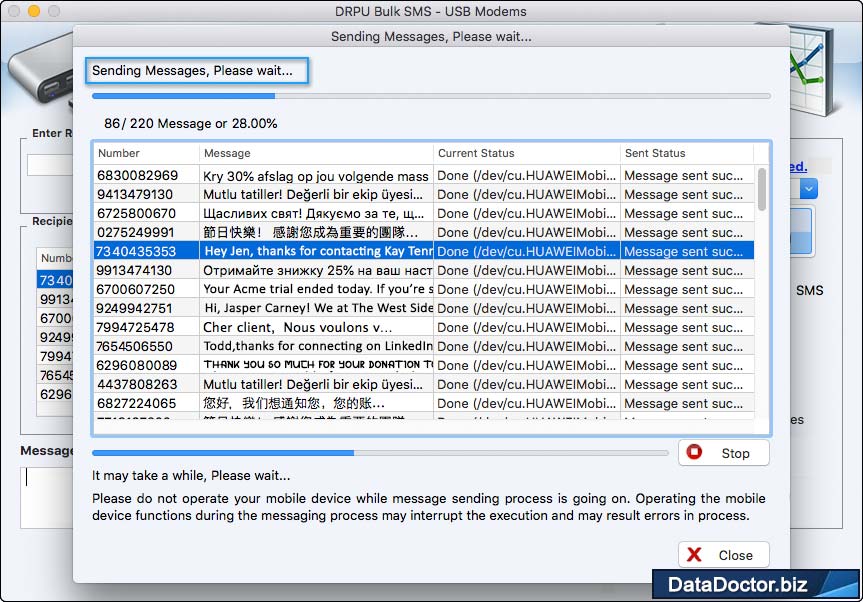Select number 9913474130 in the table
The height and width of the screenshot is (602, 863).
134,270
